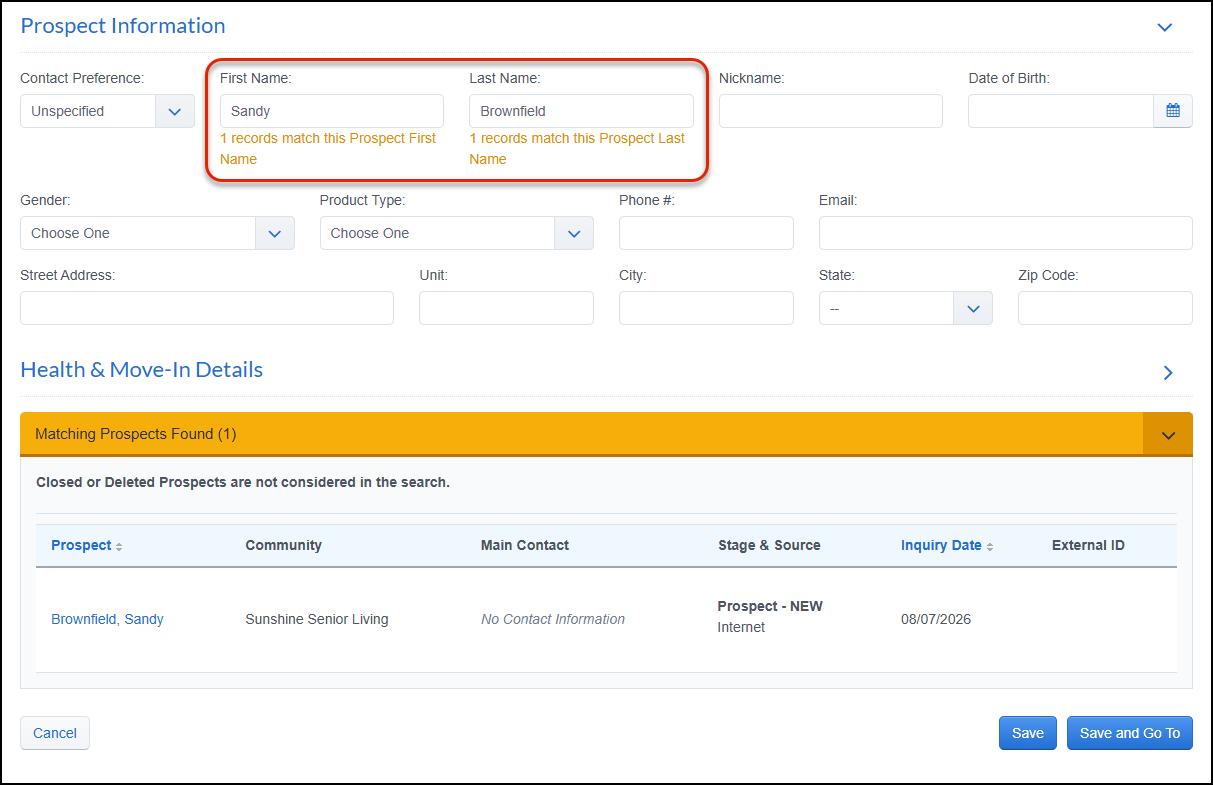The width and height of the screenshot is (1213, 785).
Task: Click the Closed or Deleted Prospects notice
Action: pyautogui.click(x=243, y=483)
